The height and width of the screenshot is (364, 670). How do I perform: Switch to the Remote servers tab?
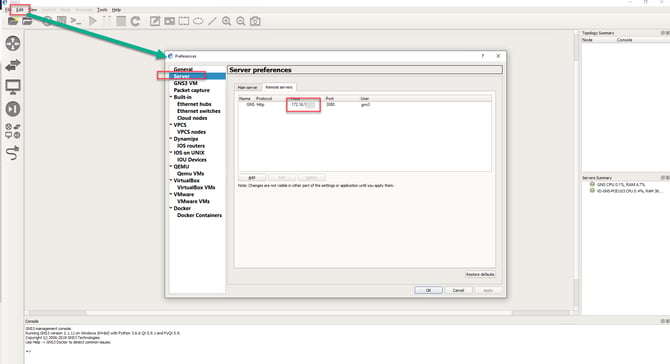[x=279, y=87]
